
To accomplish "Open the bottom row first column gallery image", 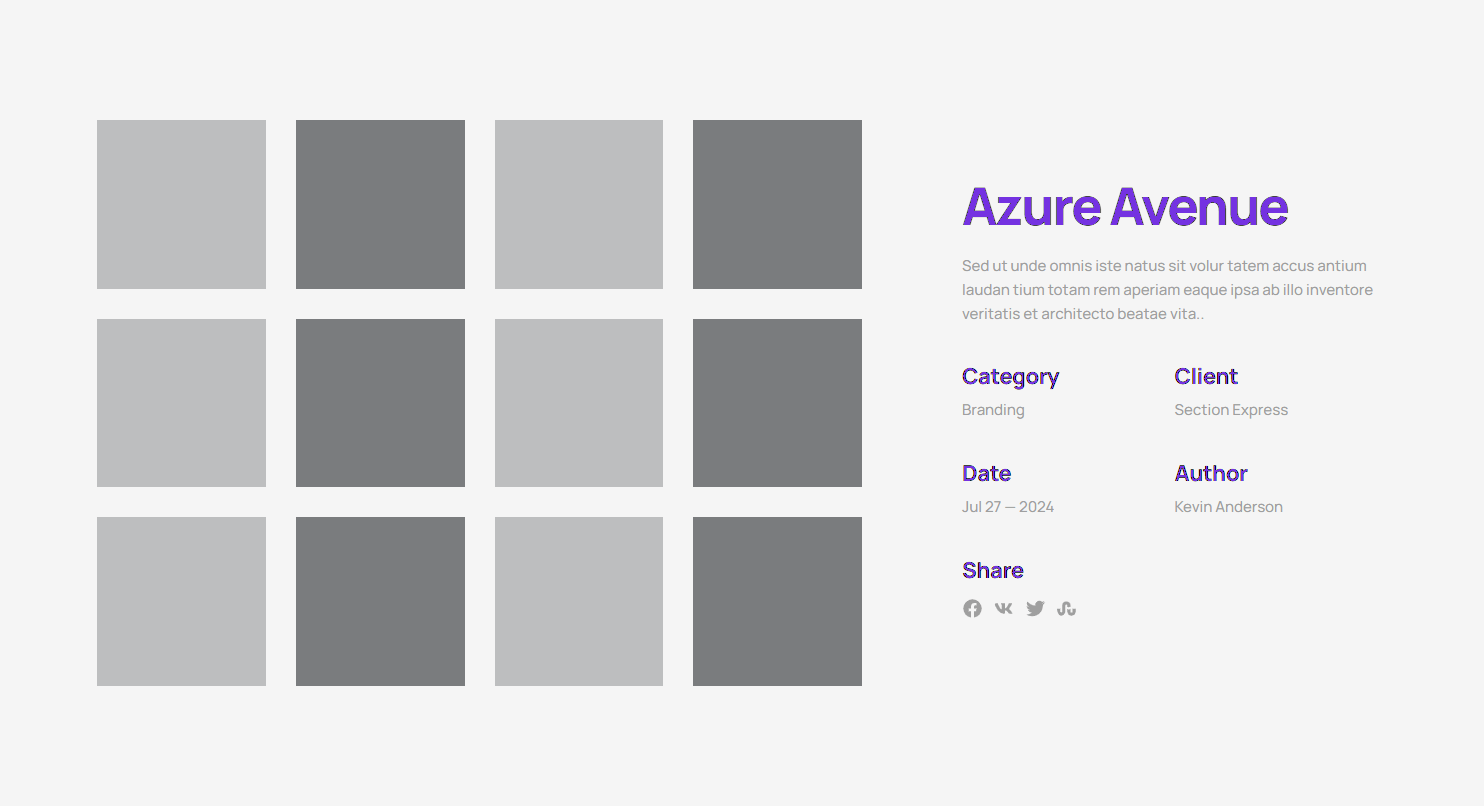I will (x=181, y=601).
